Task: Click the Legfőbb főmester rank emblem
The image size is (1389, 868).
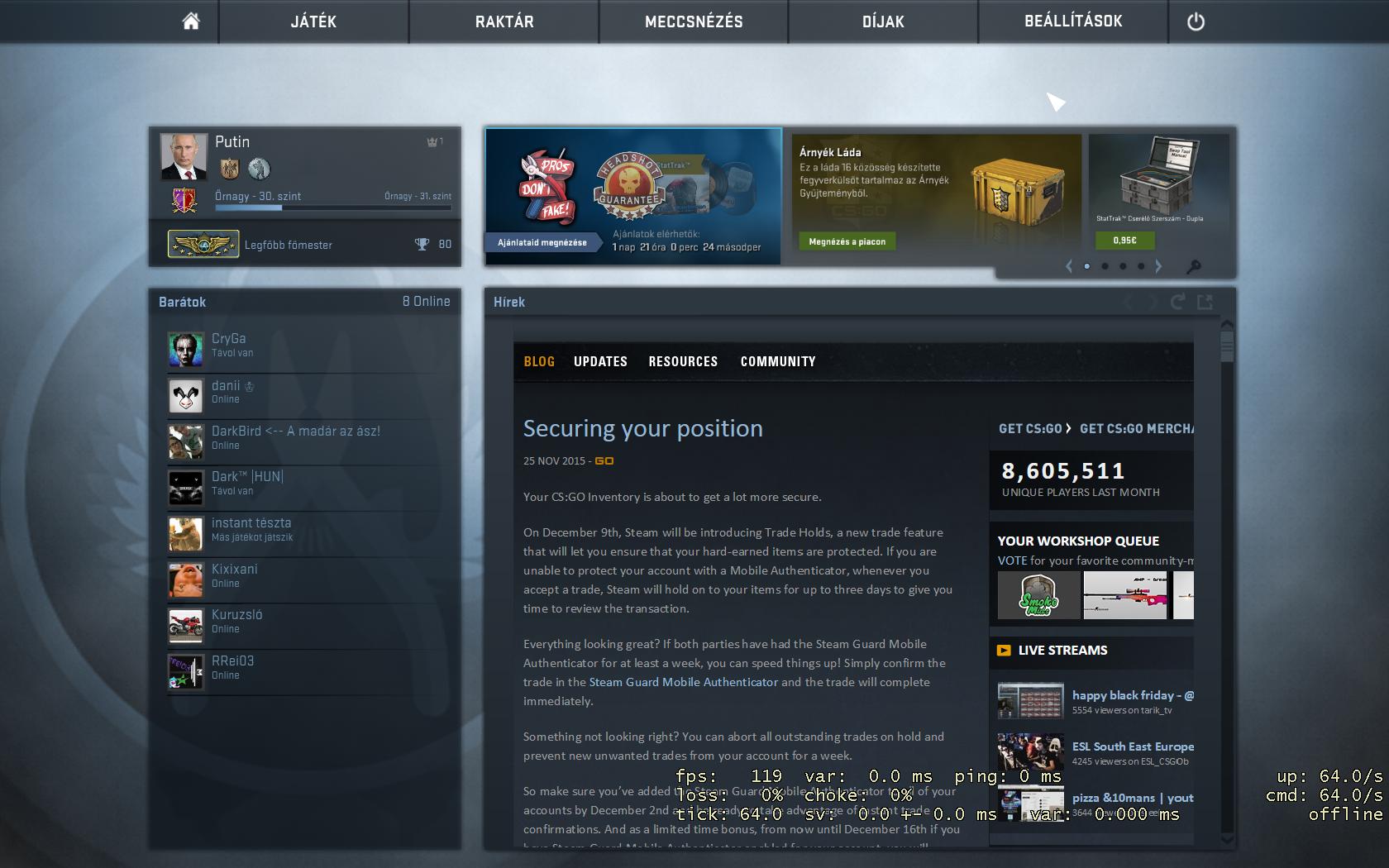Action: tap(203, 244)
